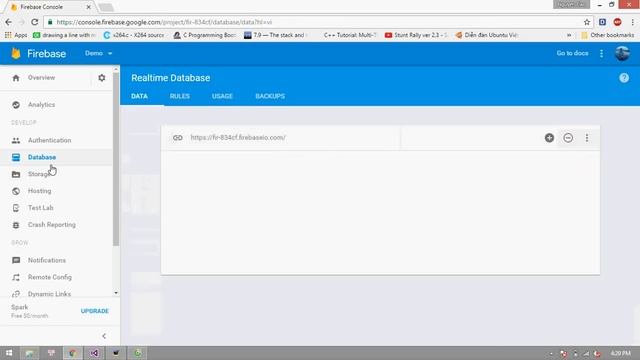Screen dimensions: 640x360
Task: Open the Other bookmarks folder
Action: pyautogui.click(x=607, y=35)
